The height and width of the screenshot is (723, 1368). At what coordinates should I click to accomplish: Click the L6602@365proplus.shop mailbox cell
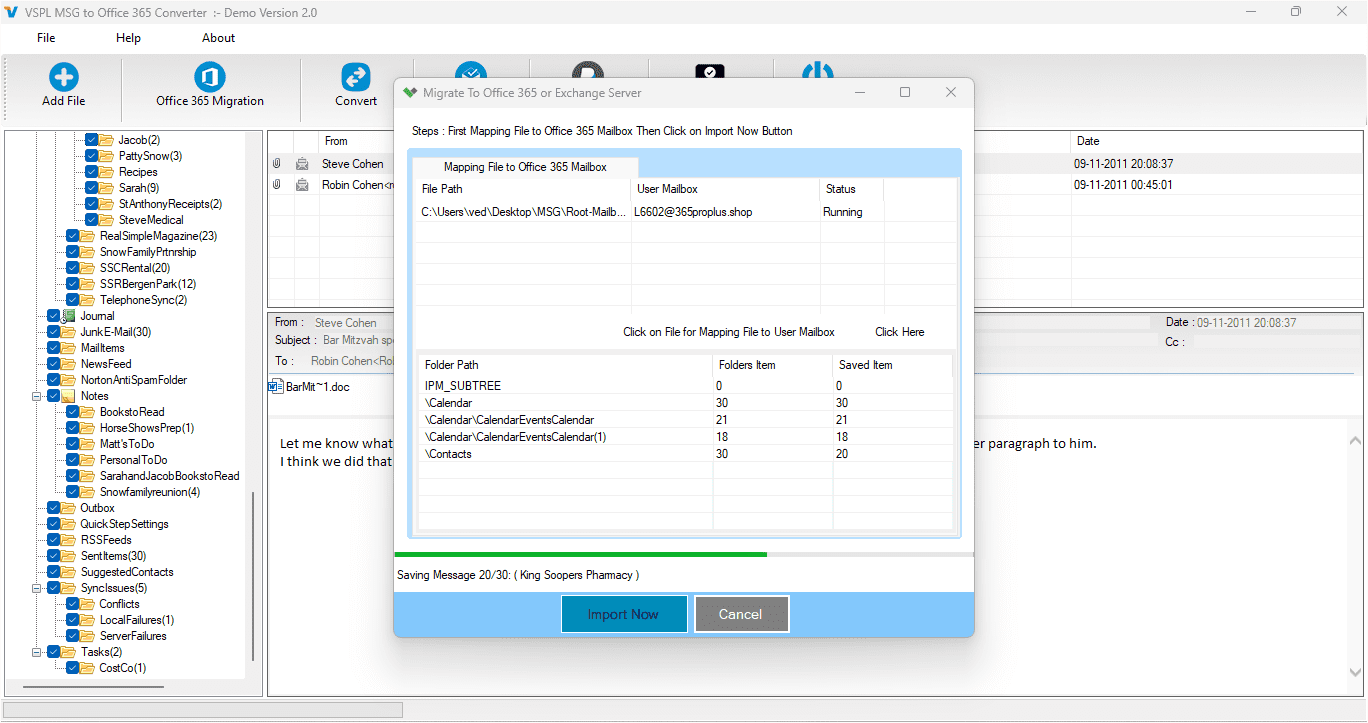726,212
